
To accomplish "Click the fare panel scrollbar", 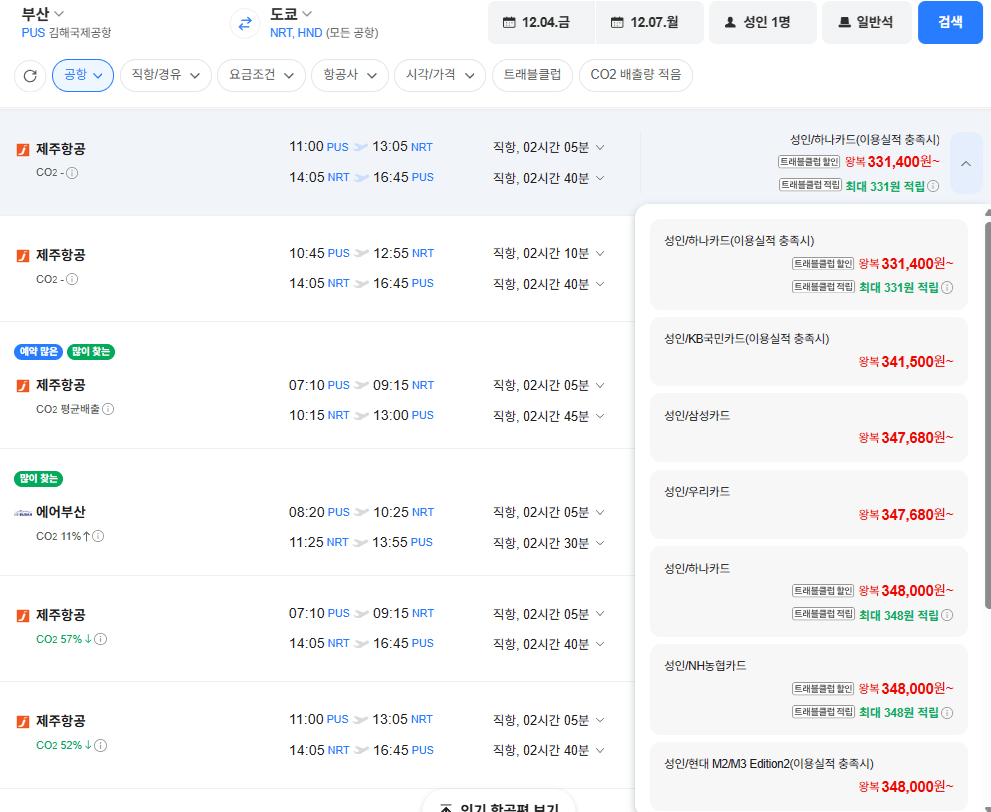I will 987,414.
